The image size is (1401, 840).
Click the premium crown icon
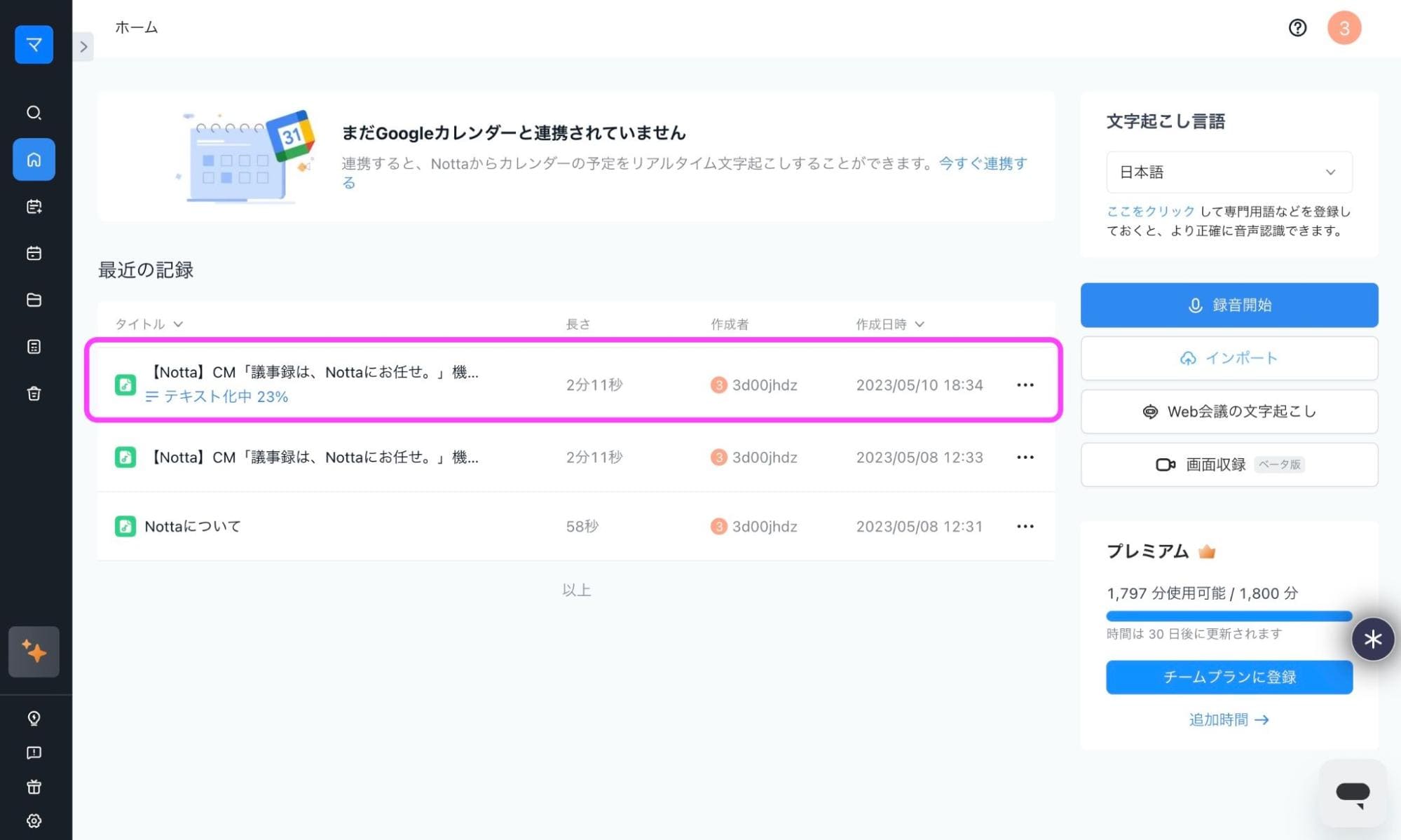point(1206,551)
